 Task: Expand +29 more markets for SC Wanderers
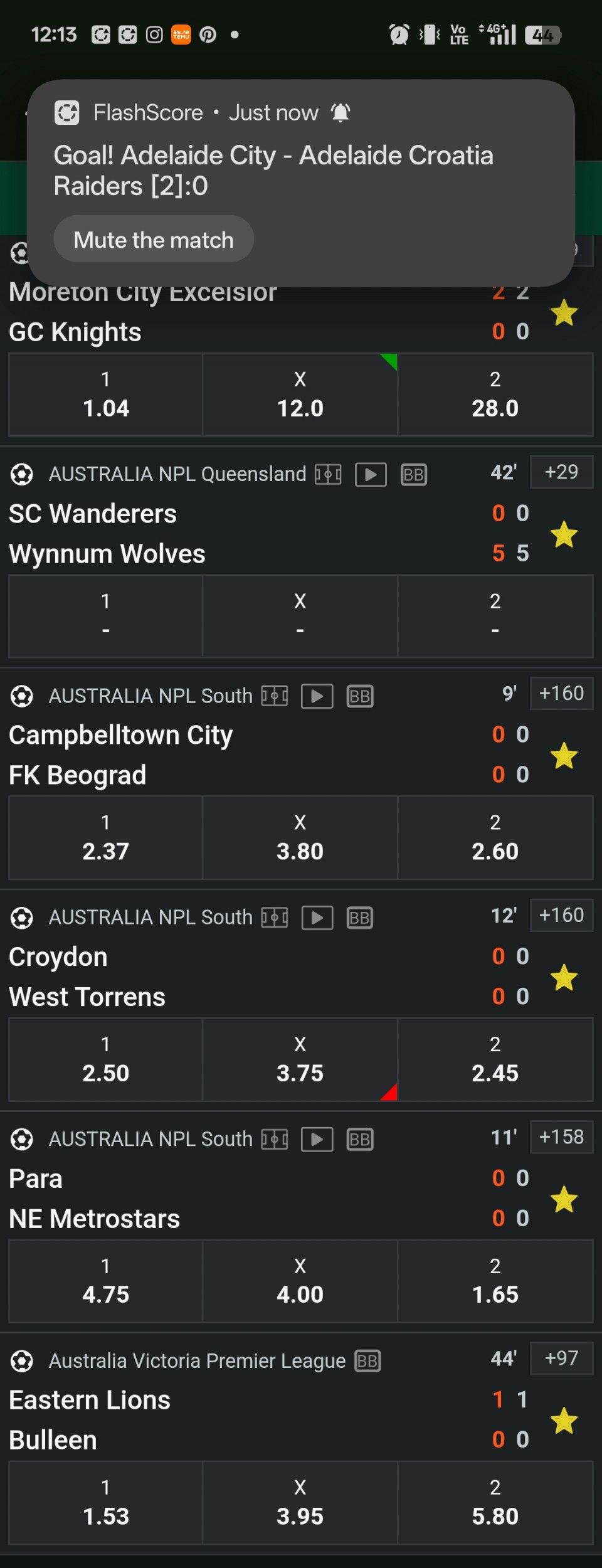tap(561, 472)
